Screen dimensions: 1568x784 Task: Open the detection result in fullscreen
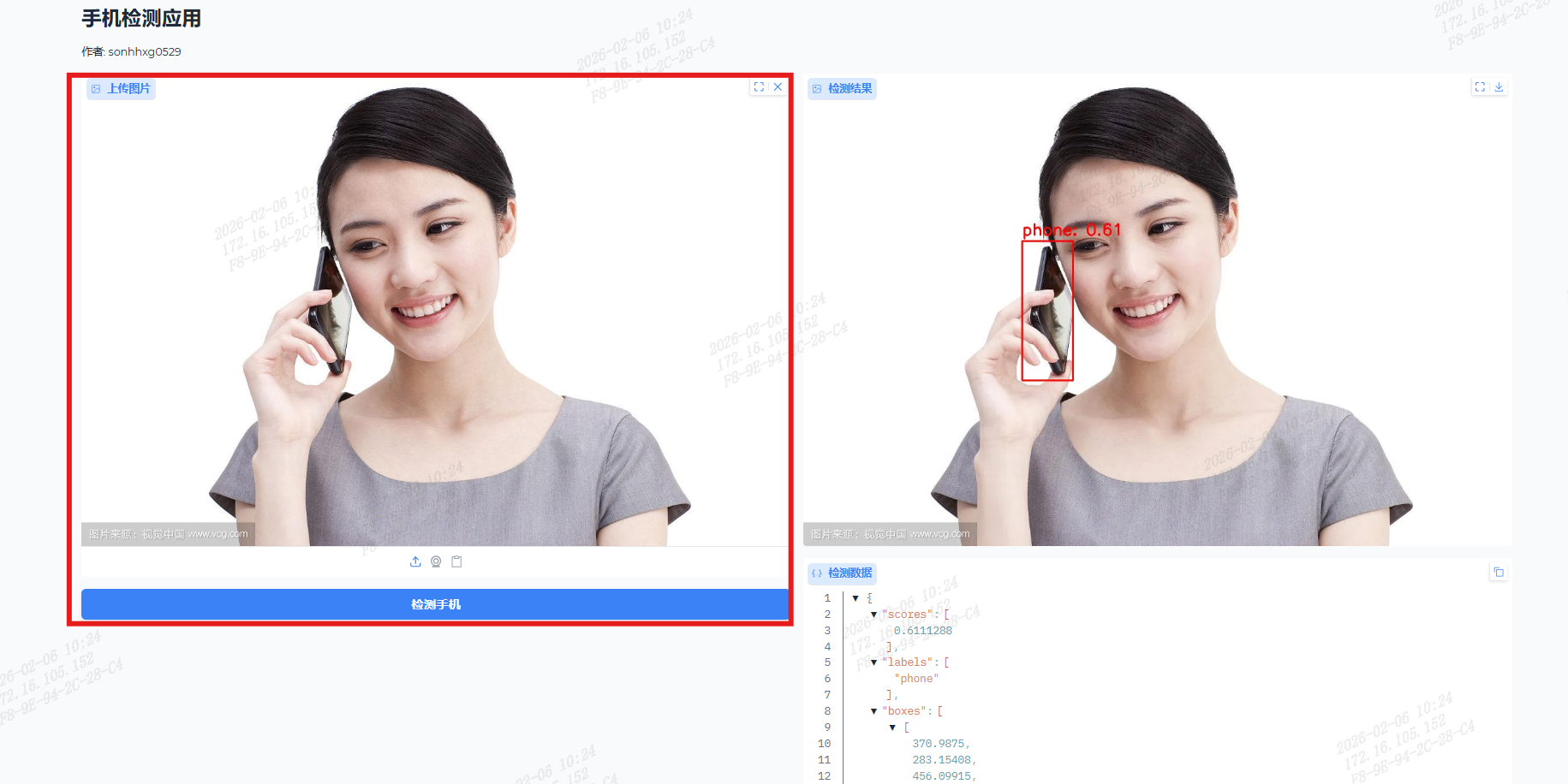pyautogui.click(x=1480, y=87)
